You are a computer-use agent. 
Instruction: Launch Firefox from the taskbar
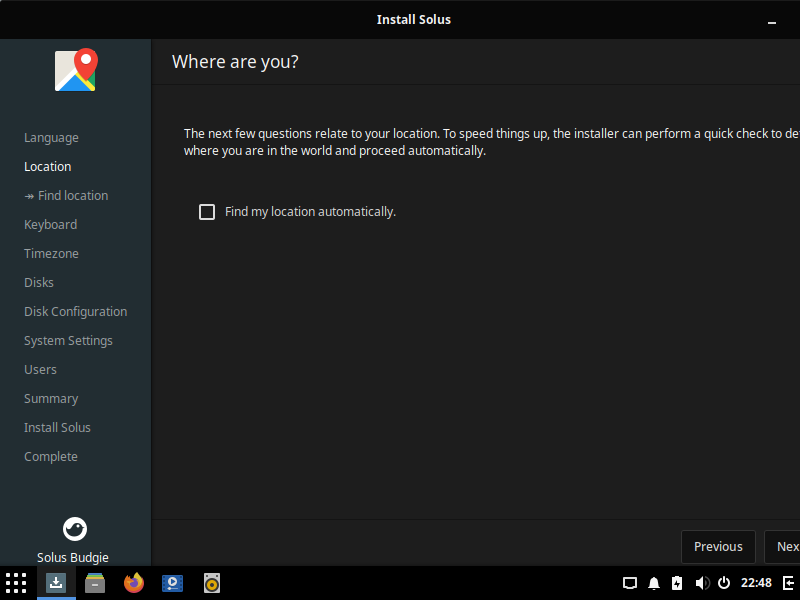pos(134,583)
